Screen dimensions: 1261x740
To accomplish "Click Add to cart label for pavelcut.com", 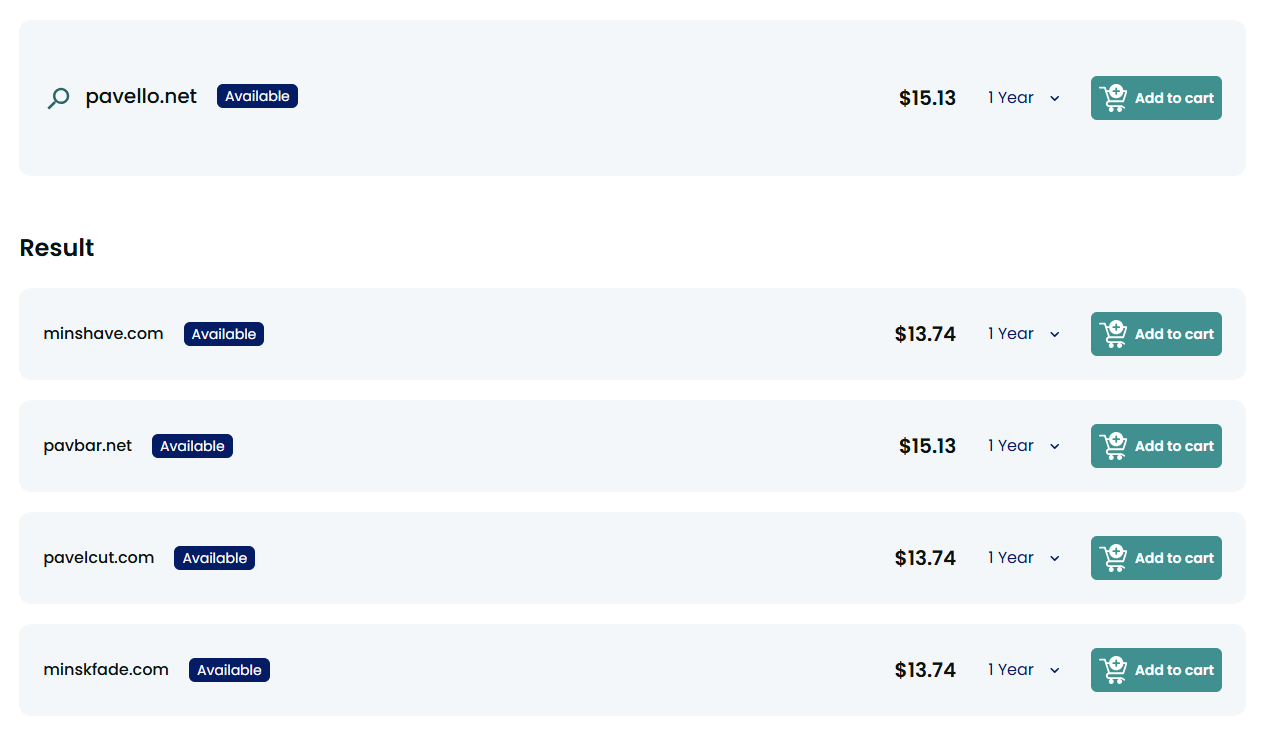I will (x=1174, y=558).
